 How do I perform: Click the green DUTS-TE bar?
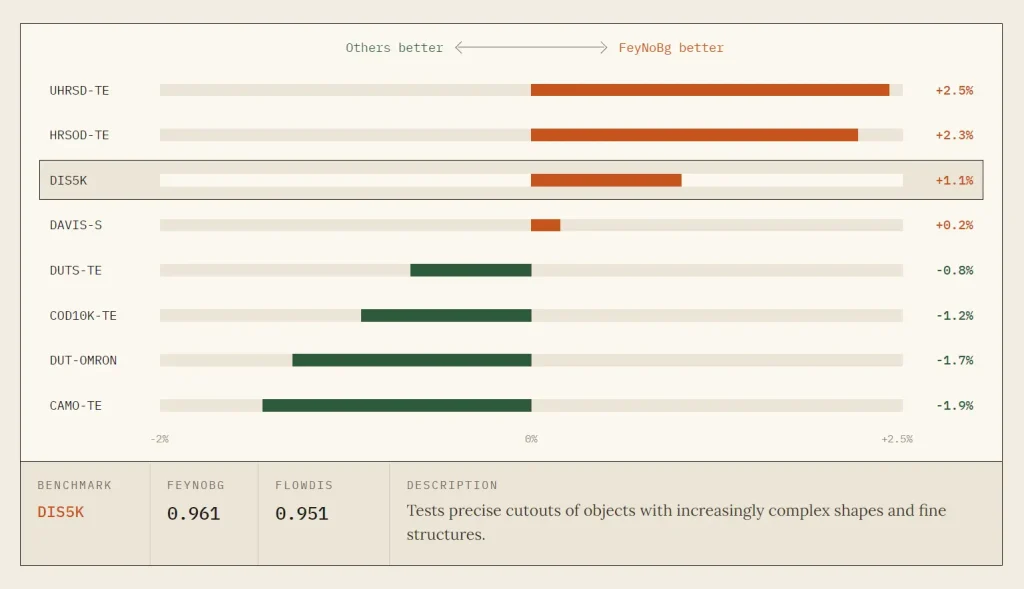[x=471, y=270]
